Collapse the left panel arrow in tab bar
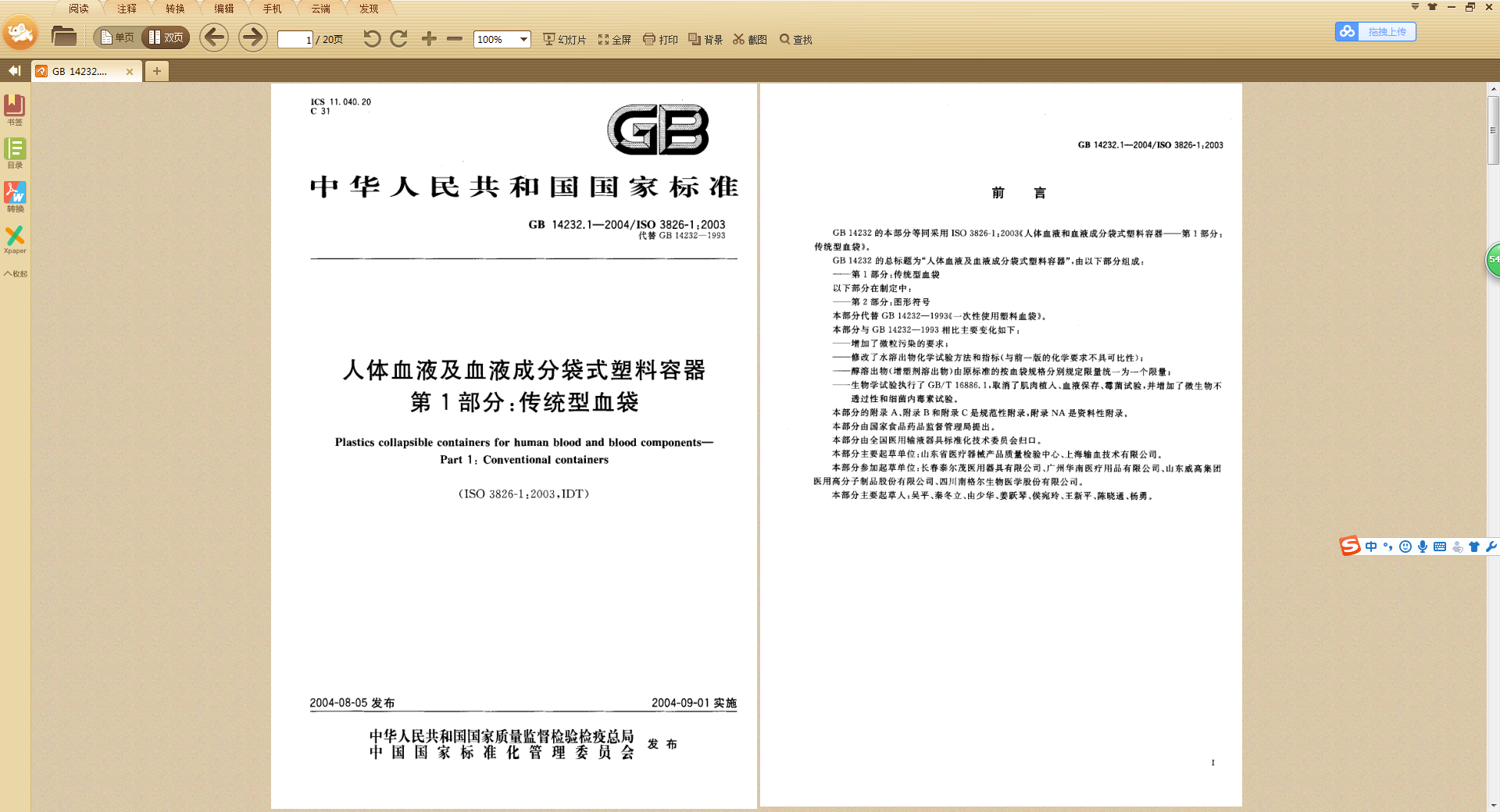Viewport: 1500px width, 812px height. click(14, 71)
